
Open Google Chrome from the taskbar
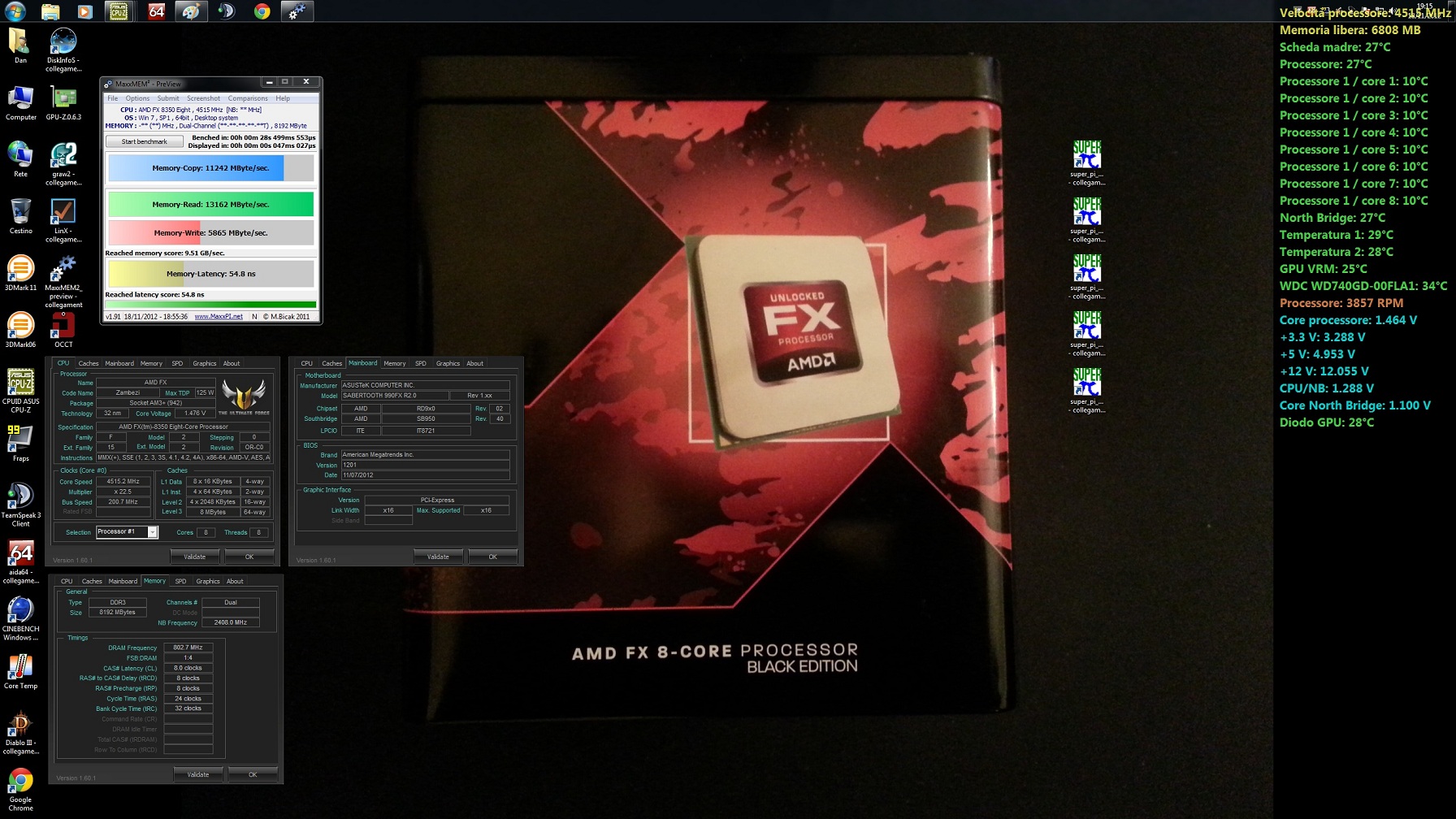point(262,11)
